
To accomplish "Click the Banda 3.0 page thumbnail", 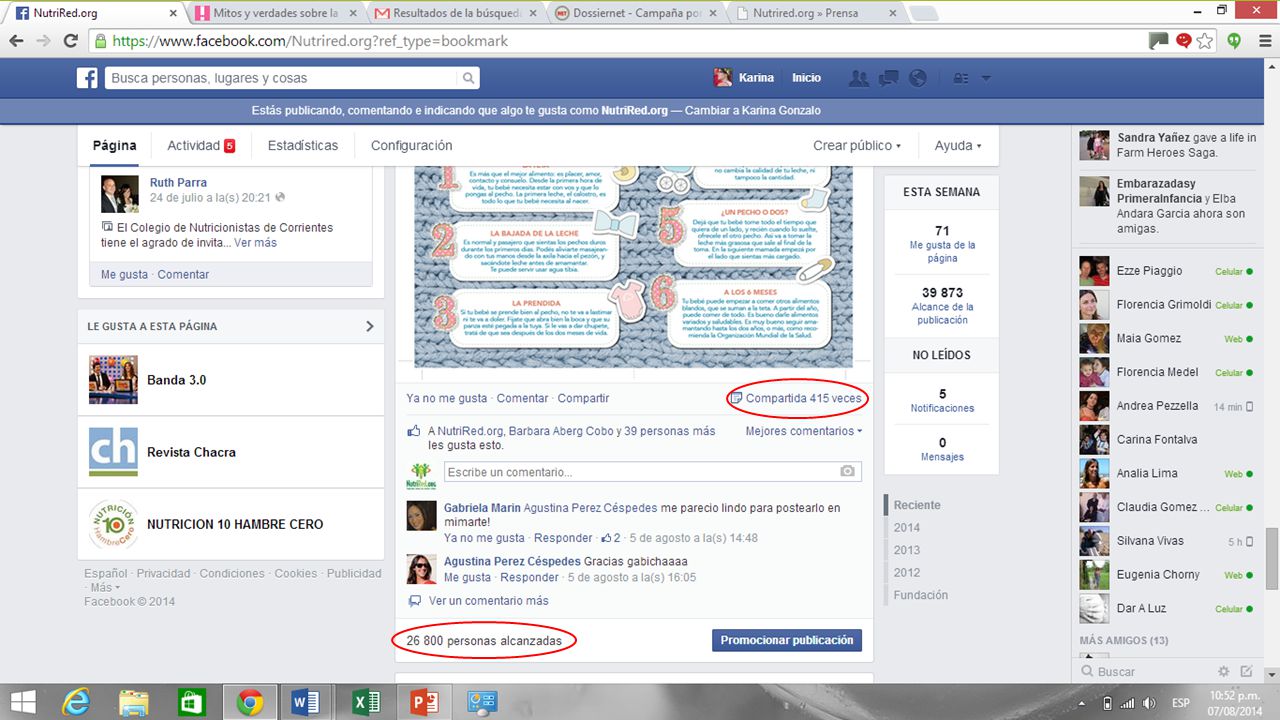I will click(113, 380).
